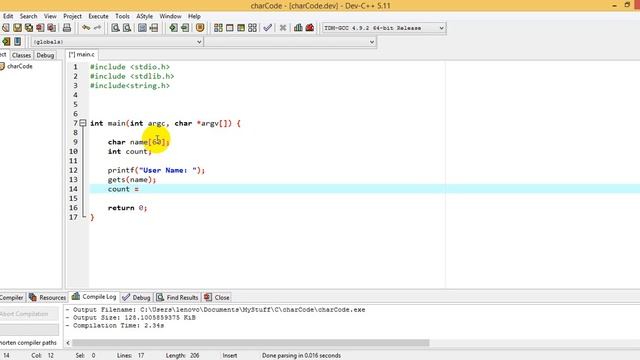Click the 'Done parsing' status bar message

[301, 356]
